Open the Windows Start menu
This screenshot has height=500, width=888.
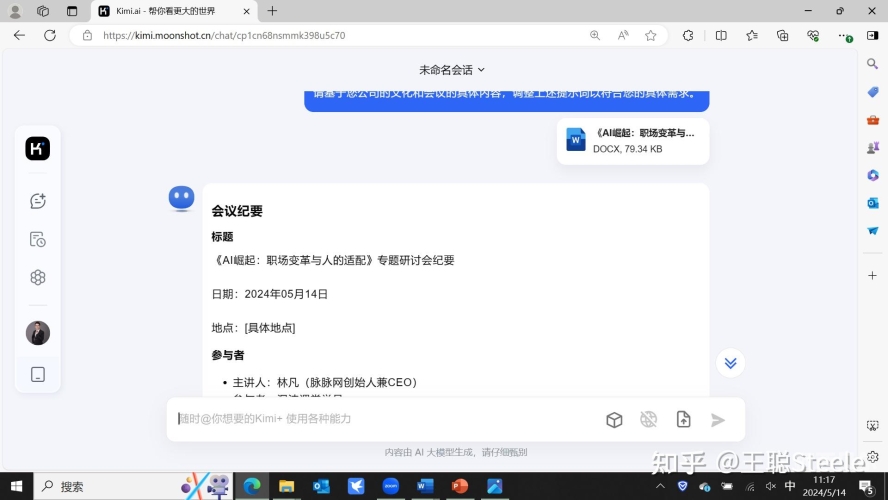coord(16,486)
